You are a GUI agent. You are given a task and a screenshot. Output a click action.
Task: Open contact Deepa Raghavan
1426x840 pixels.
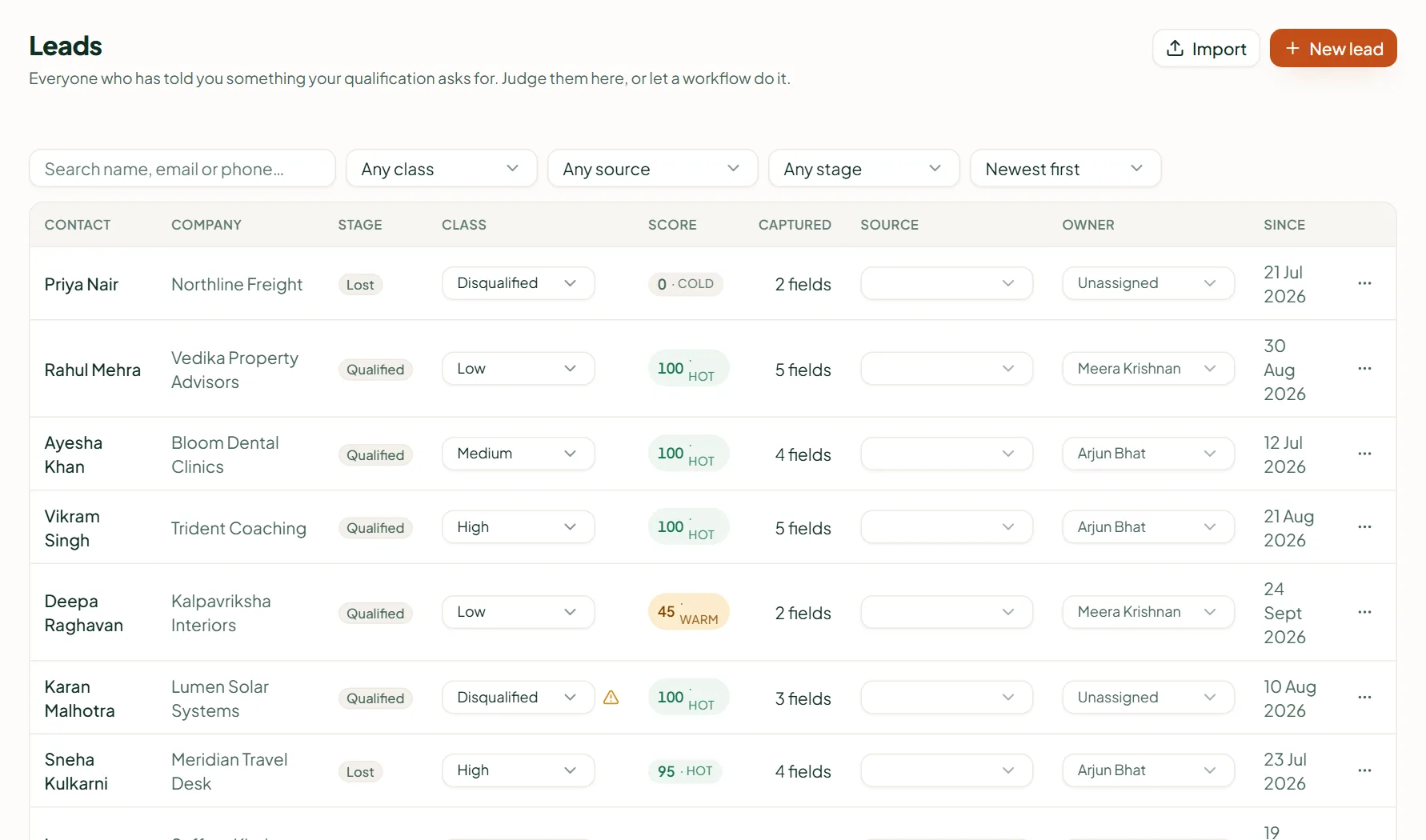[84, 614]
